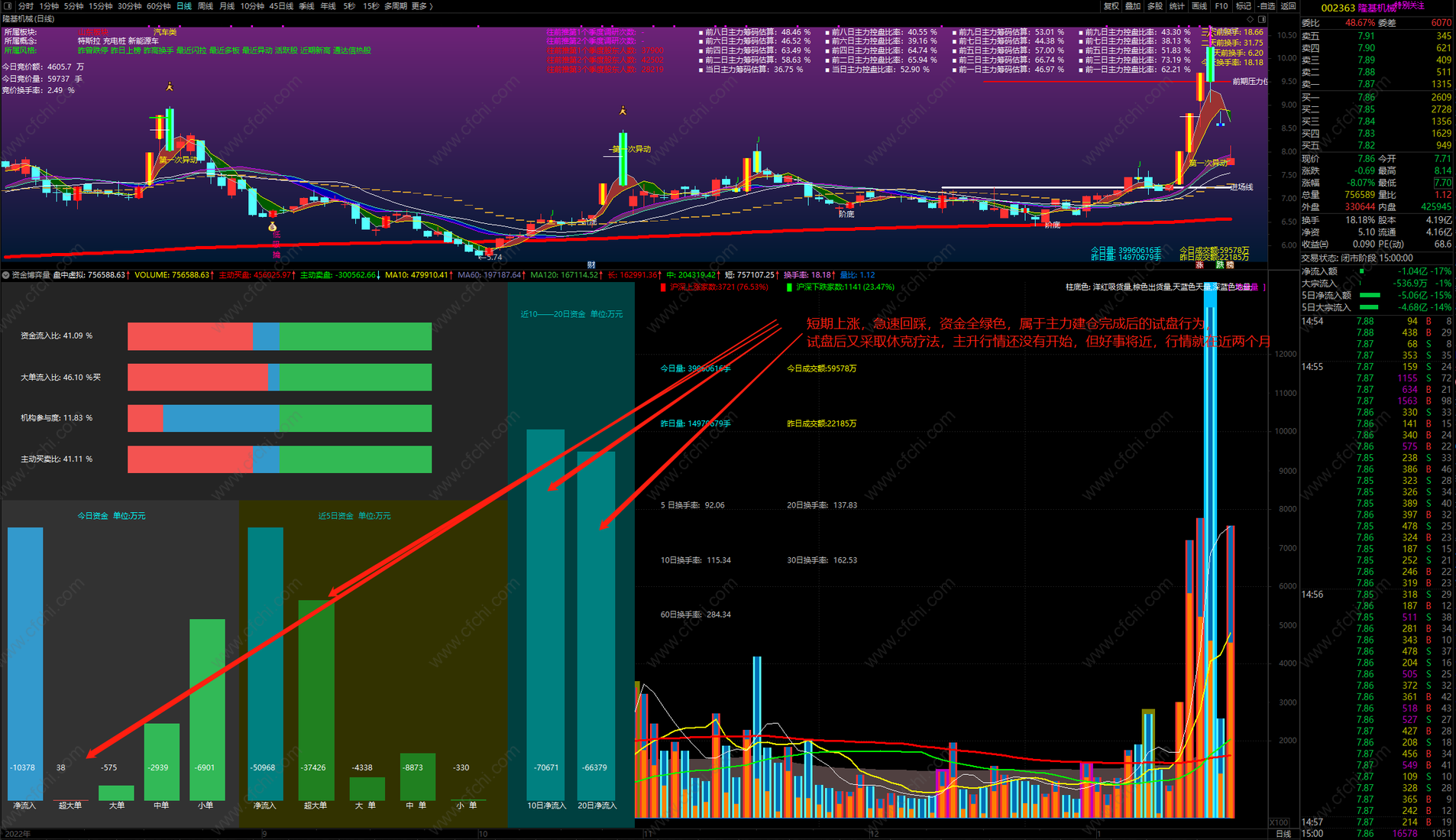Click the stock name 隆基机械
1456x840 pixels.
(1377, 8)
